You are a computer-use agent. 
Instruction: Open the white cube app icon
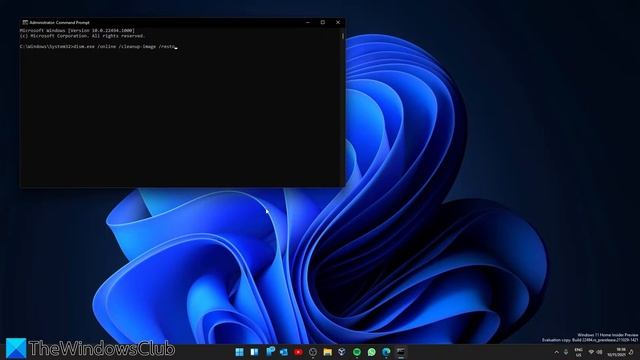(x=342, y=352)
